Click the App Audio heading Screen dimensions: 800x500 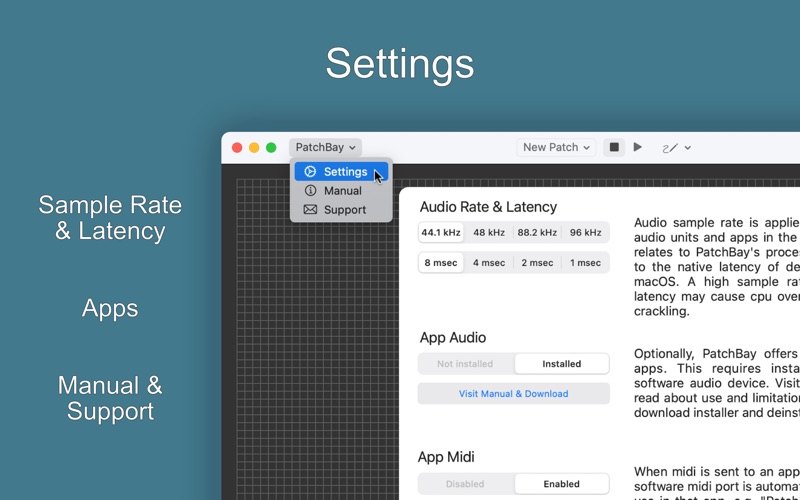(x=453, y=338)
